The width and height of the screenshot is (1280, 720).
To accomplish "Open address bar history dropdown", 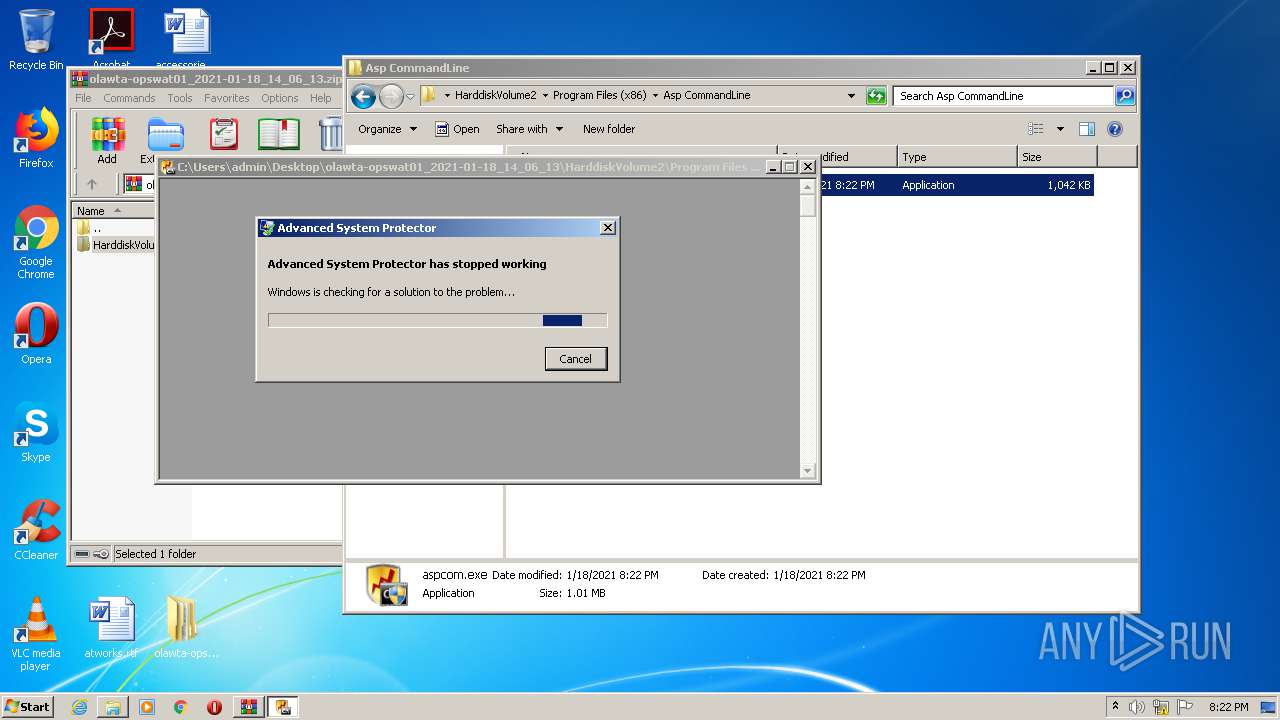I will 851,96.
